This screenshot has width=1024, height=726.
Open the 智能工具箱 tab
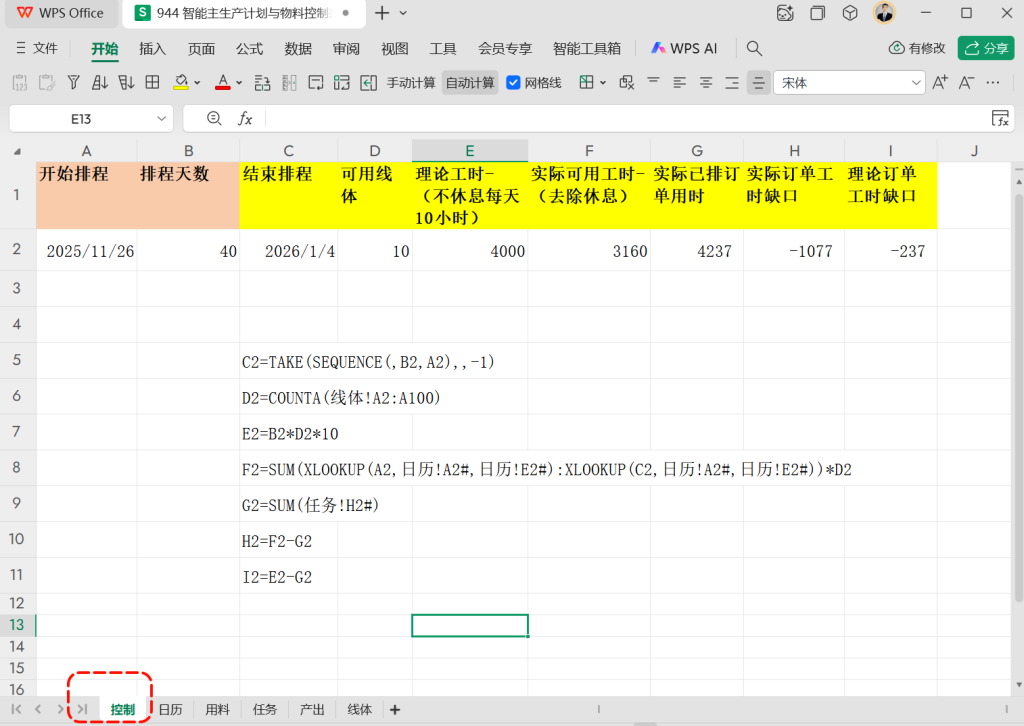pos(586,48)
